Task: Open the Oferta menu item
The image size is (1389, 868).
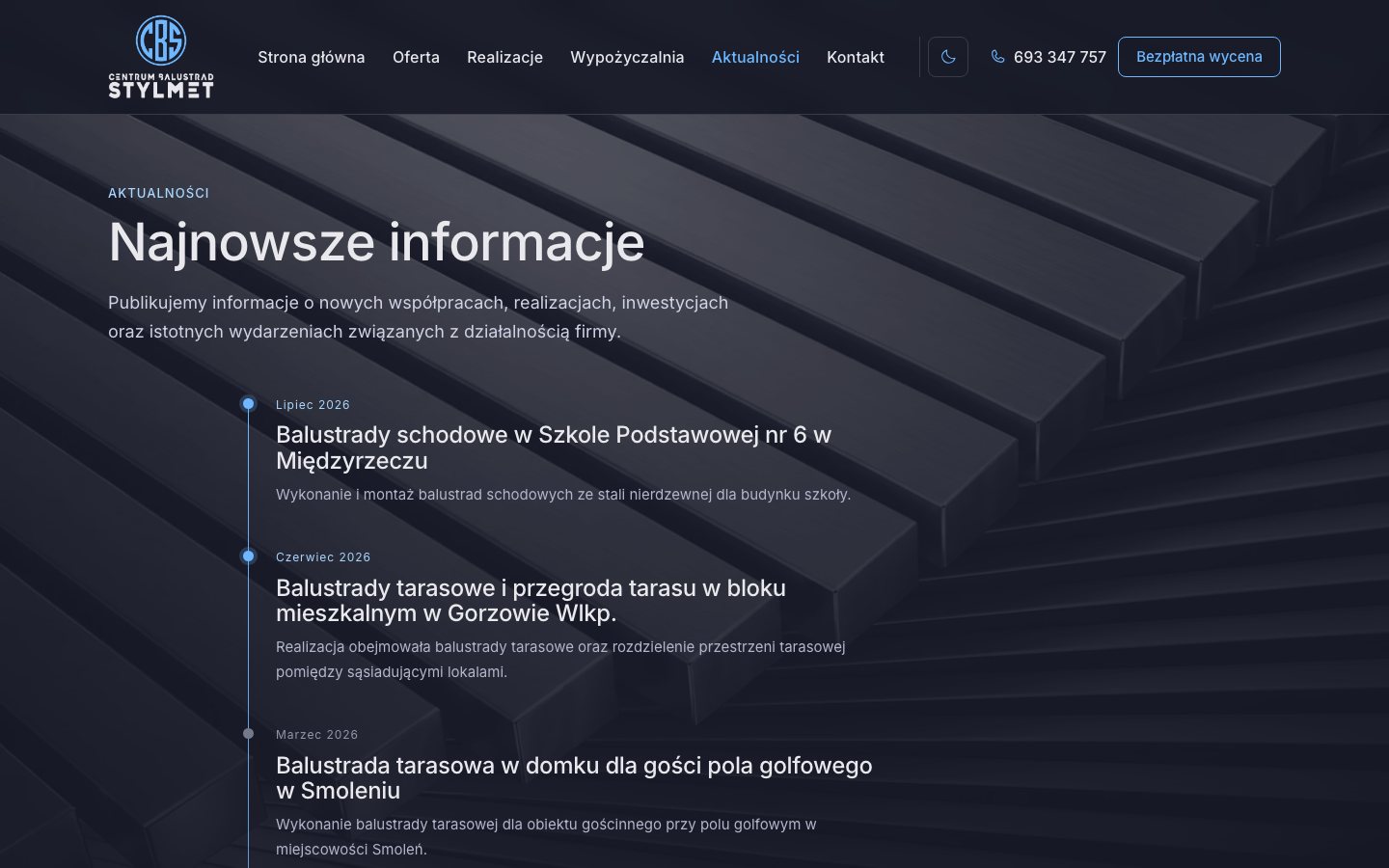Action: 416,57
